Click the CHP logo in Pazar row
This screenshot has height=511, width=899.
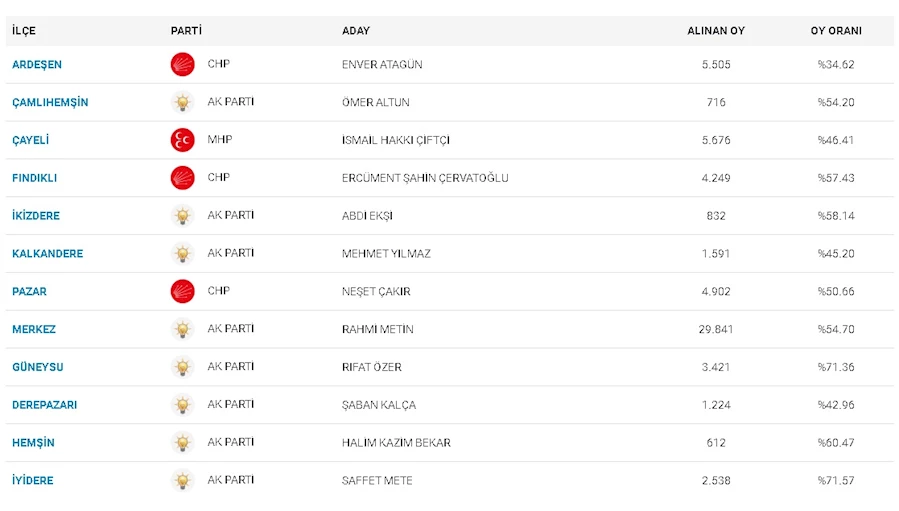click(182, 291)
